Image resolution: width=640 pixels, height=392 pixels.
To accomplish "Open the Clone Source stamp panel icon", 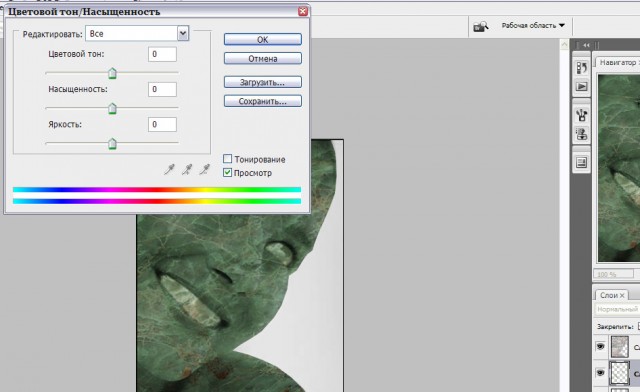I will point(582,134).
